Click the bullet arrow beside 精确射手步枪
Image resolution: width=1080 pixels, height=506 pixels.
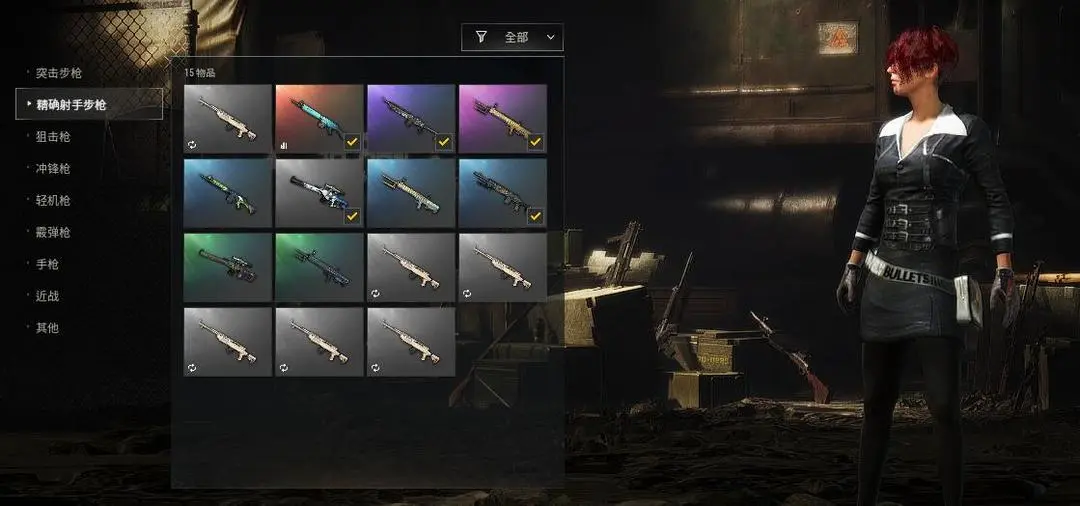click(28, 105)
